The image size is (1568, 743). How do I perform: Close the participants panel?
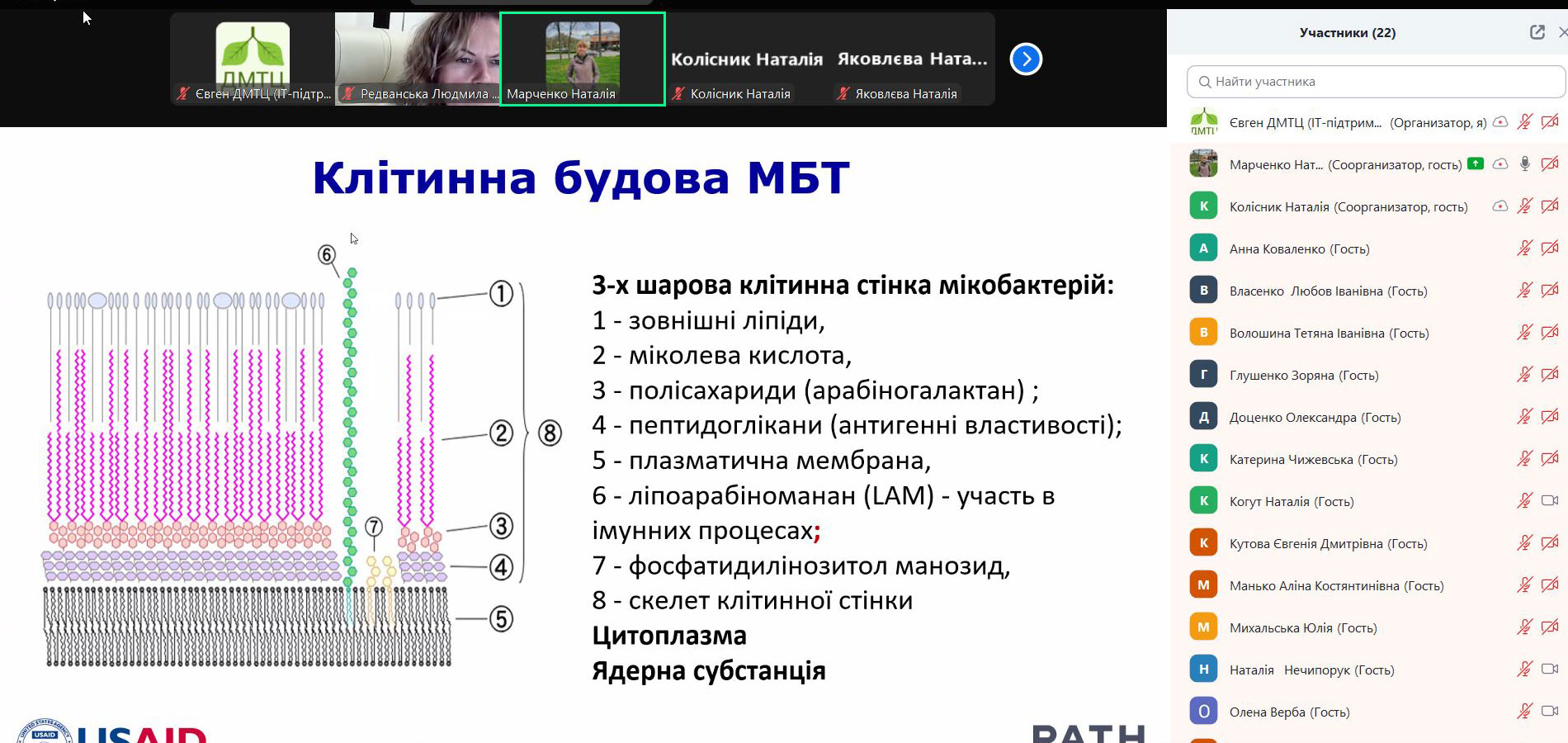tap(1562, 32)
